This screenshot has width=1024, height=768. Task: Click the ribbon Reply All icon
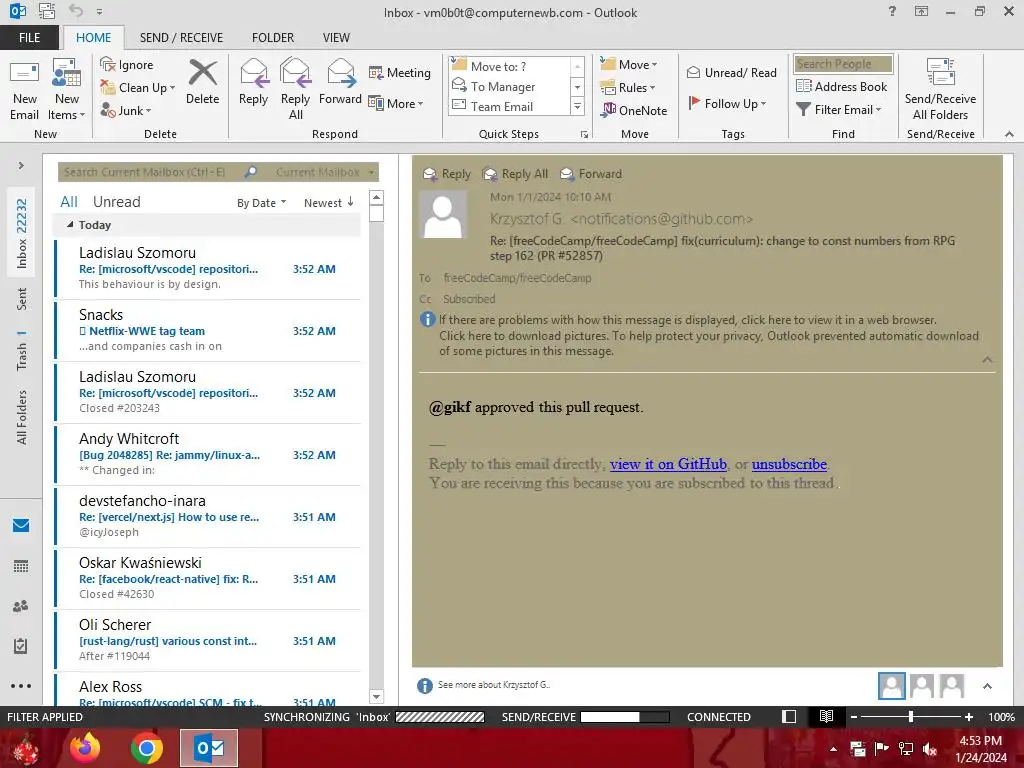(295, 90)
